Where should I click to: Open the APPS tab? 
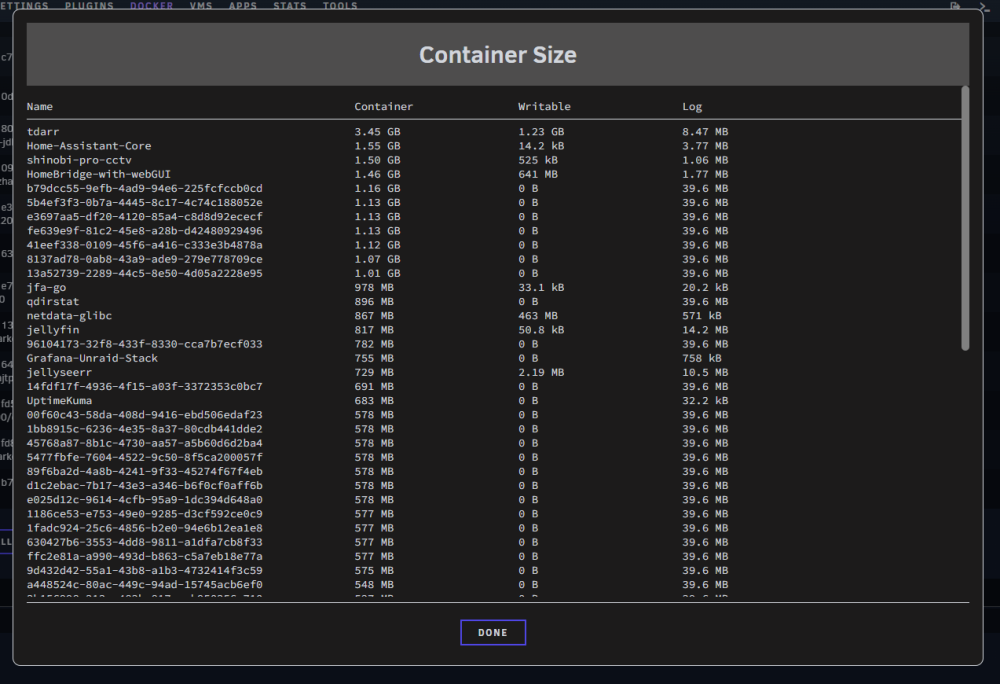(243, 5)
